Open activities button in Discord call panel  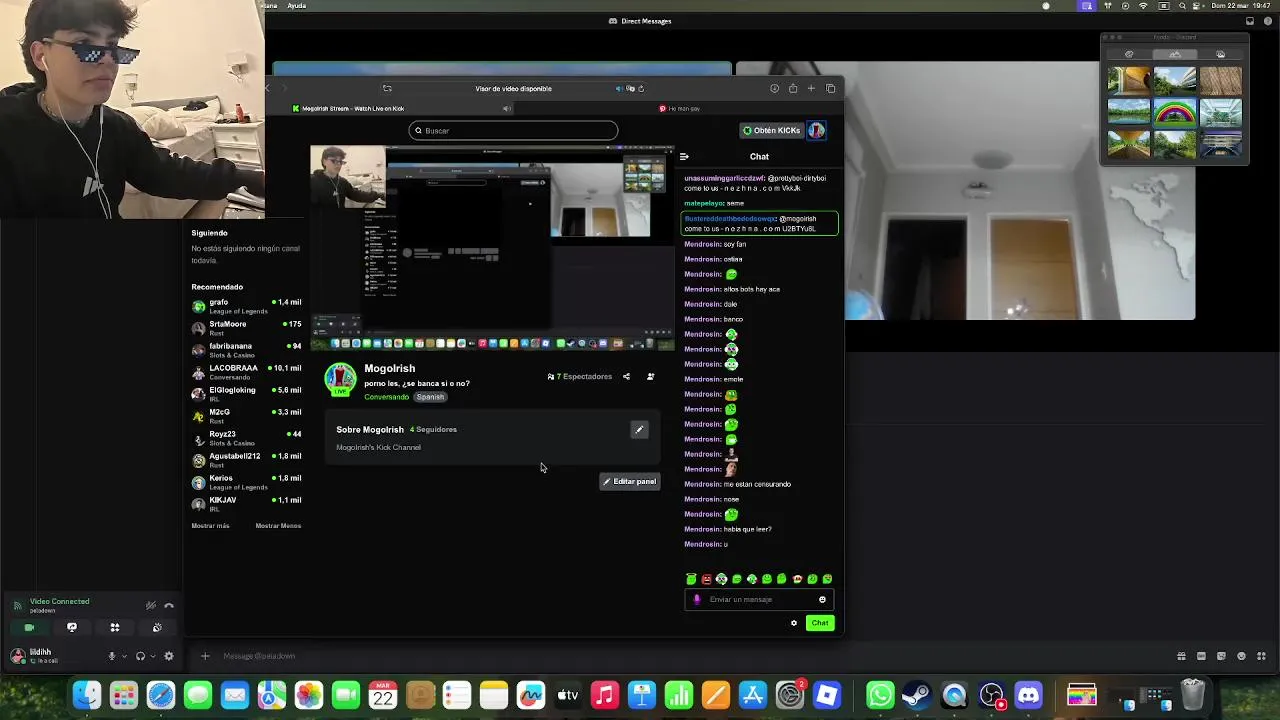[115, 627]
